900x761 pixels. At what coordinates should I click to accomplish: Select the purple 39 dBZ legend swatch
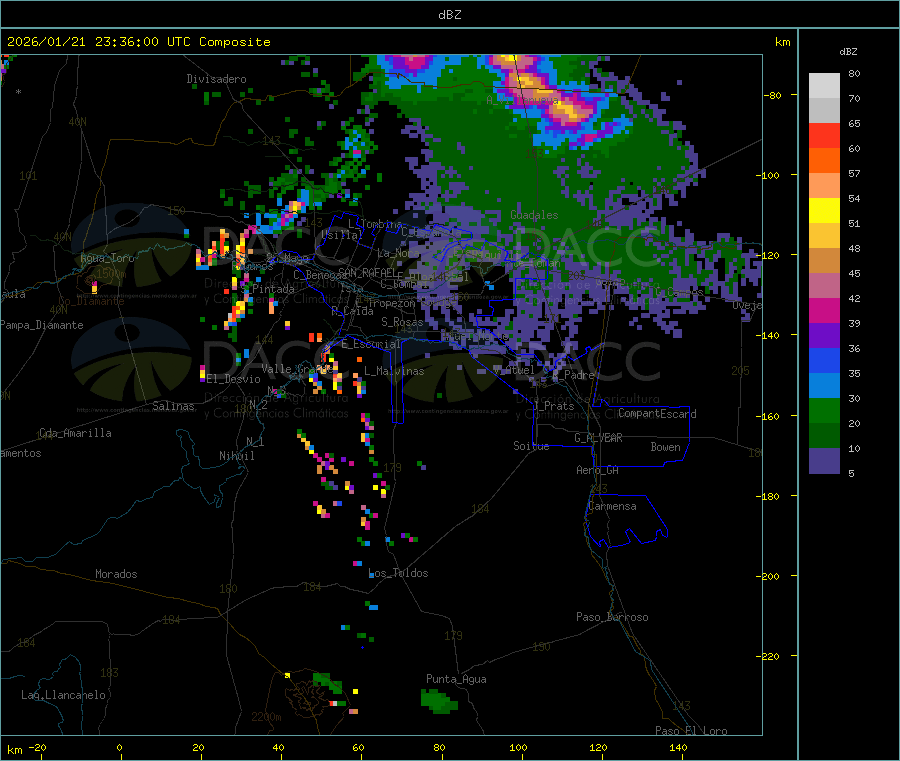[x=824, y=335]
